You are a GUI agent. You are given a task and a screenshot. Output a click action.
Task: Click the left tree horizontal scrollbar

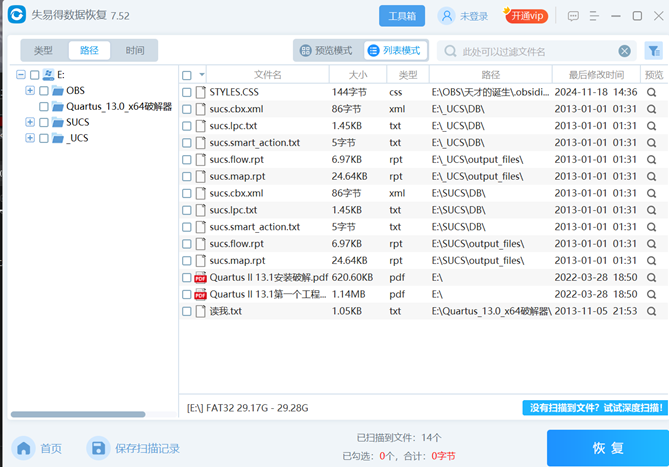tap(78, 414)
